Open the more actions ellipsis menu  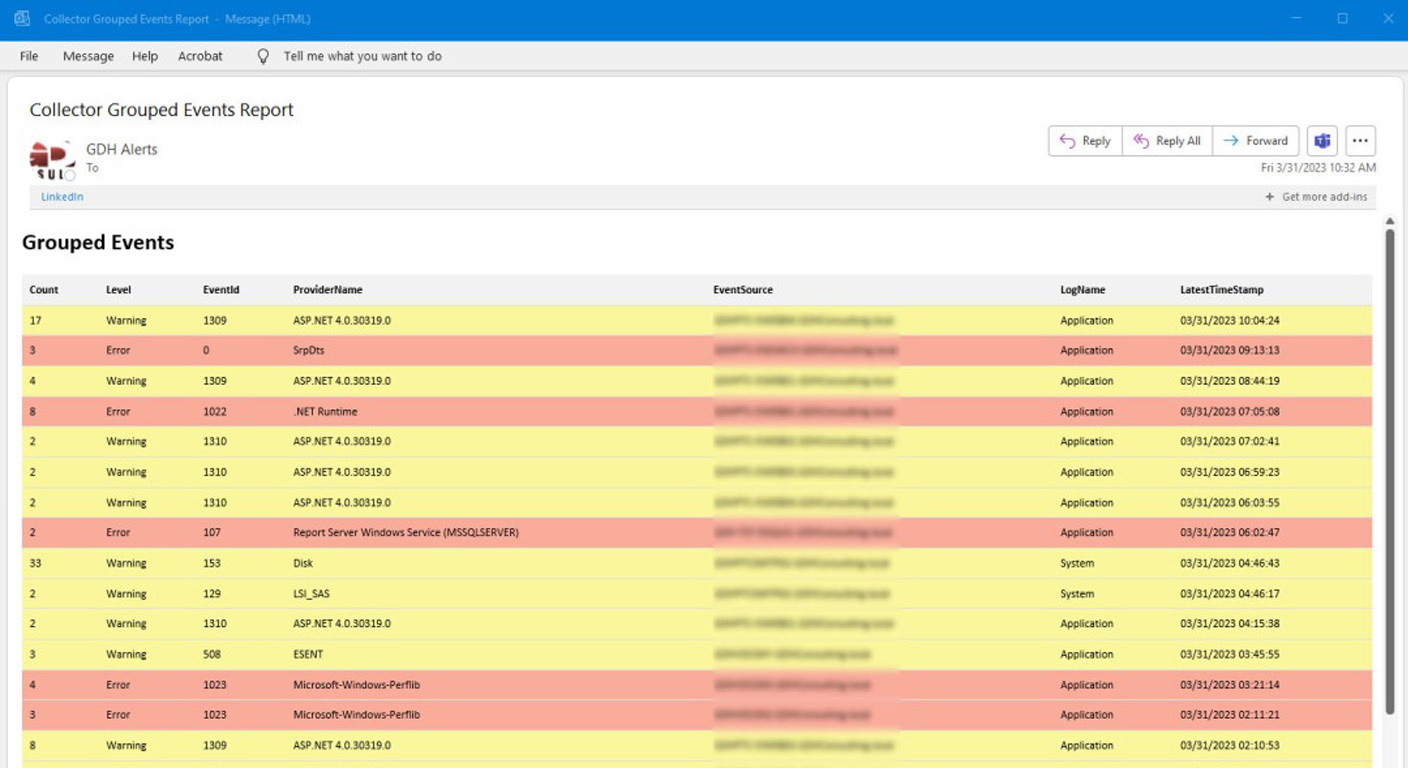click(x=1360, y=141)
